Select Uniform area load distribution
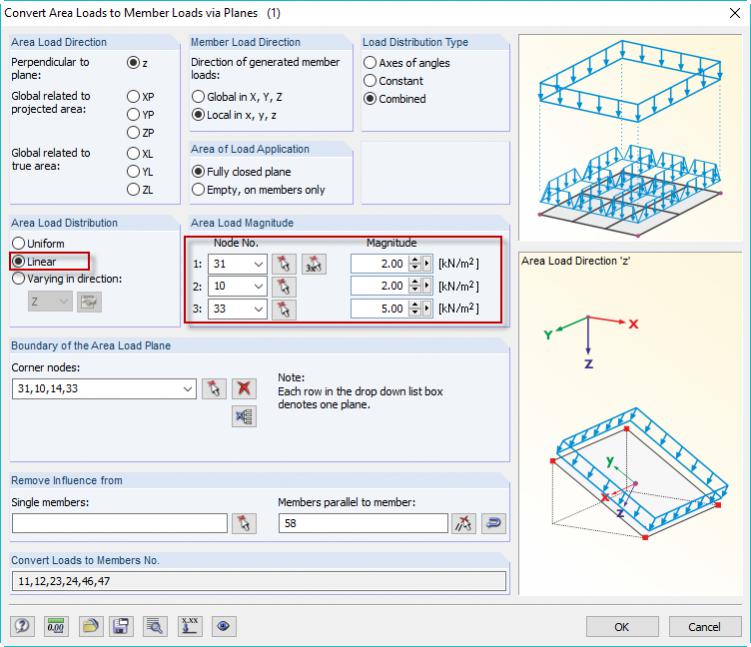 (18, 243)
